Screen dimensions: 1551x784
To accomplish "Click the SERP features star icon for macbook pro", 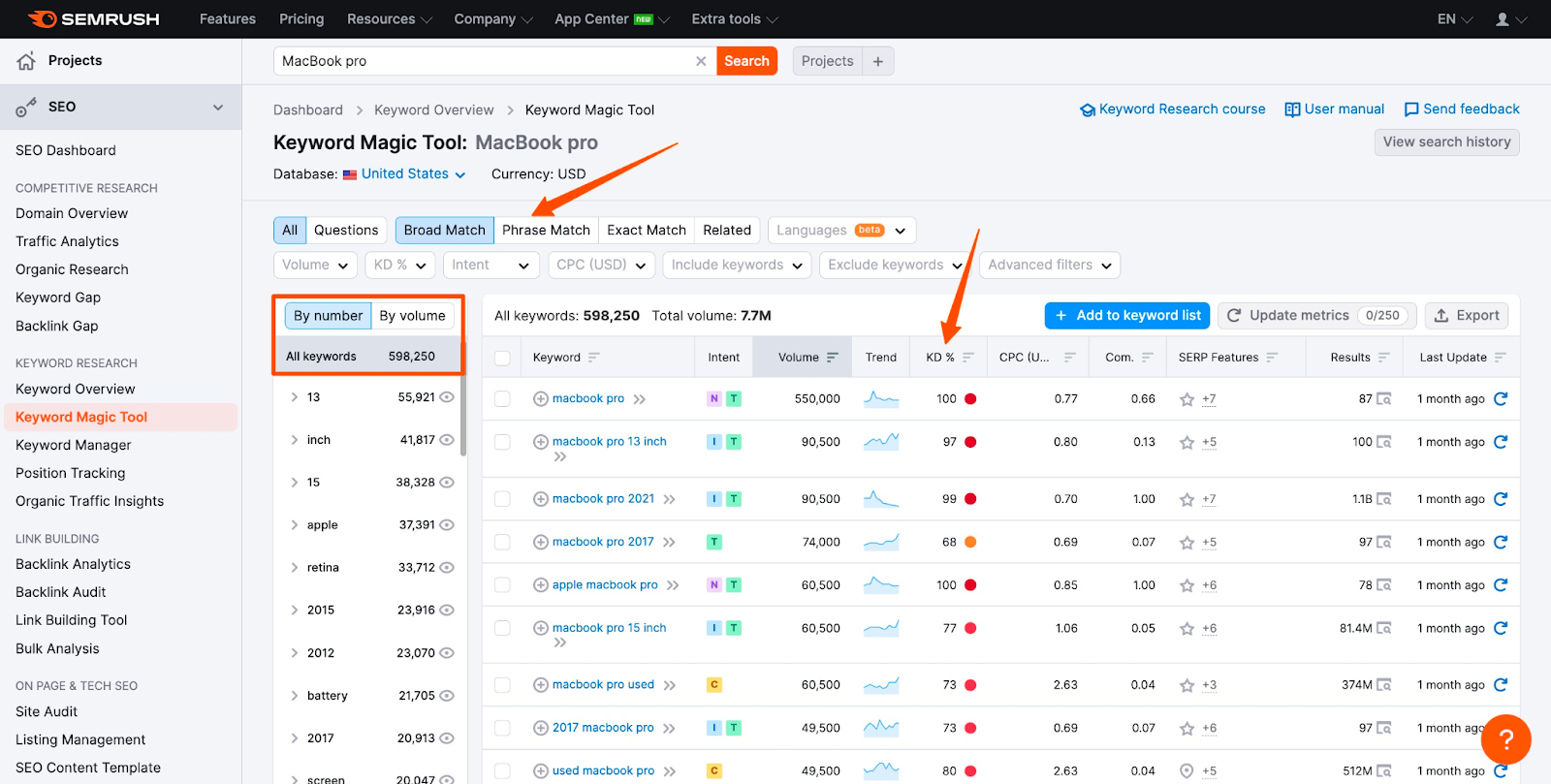I will coord(1187,399).
